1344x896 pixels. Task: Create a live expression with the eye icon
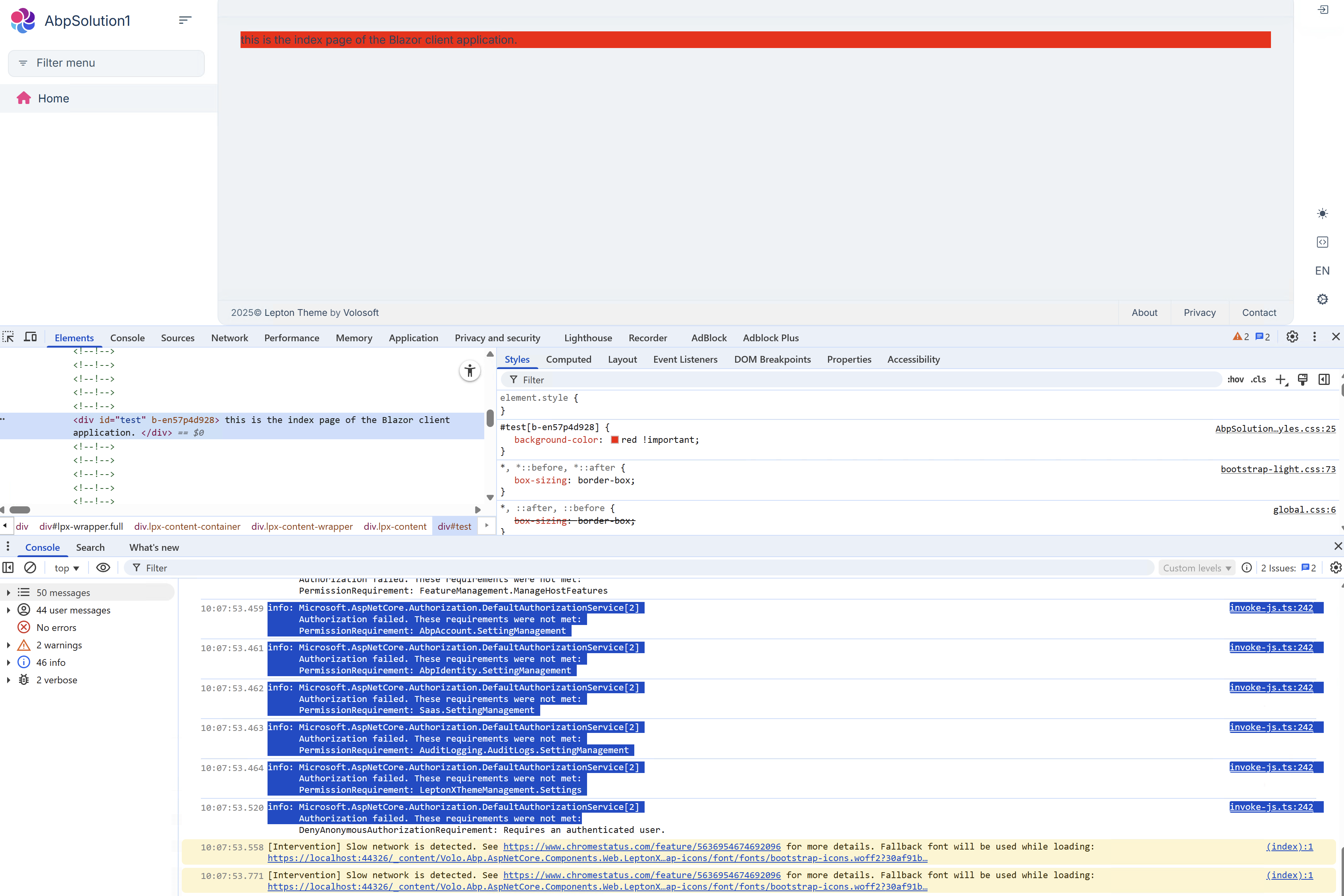click(103, 567)
